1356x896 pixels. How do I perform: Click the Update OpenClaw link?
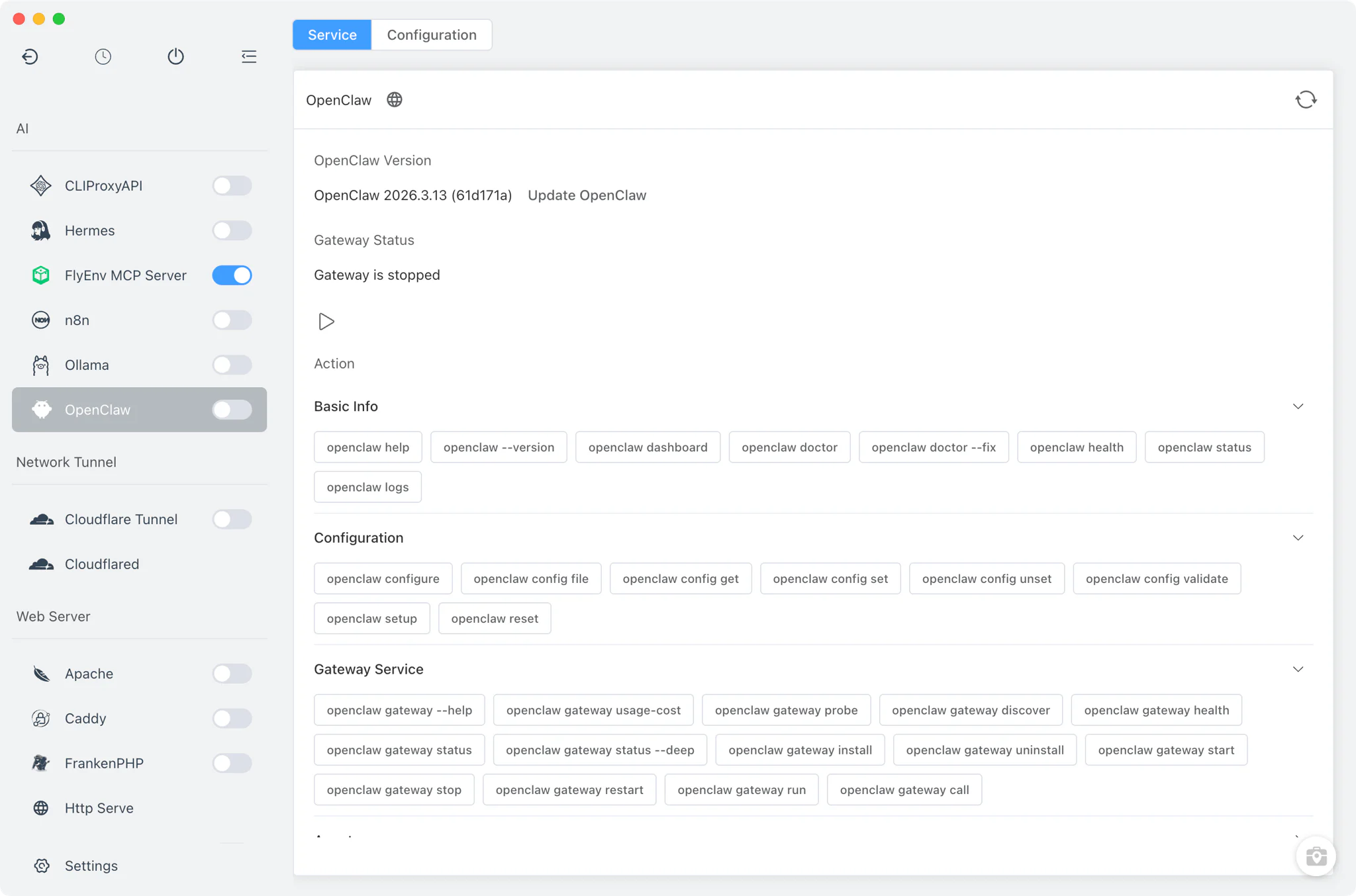pyautogui.click(x=587, y=195)
